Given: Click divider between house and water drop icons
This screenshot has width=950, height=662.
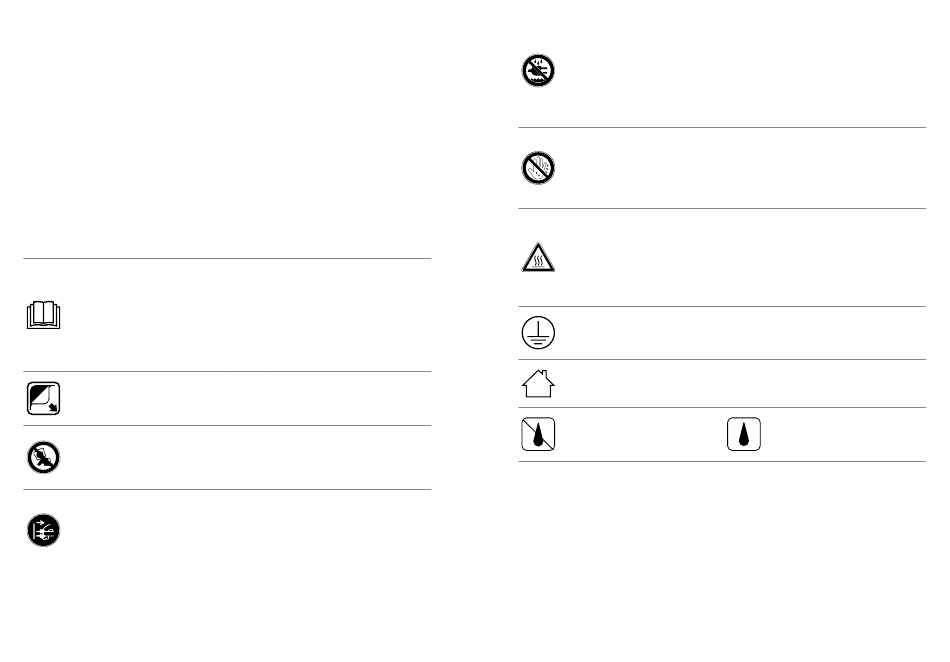Looking at the screenshot, I should (x=722, y=407).
